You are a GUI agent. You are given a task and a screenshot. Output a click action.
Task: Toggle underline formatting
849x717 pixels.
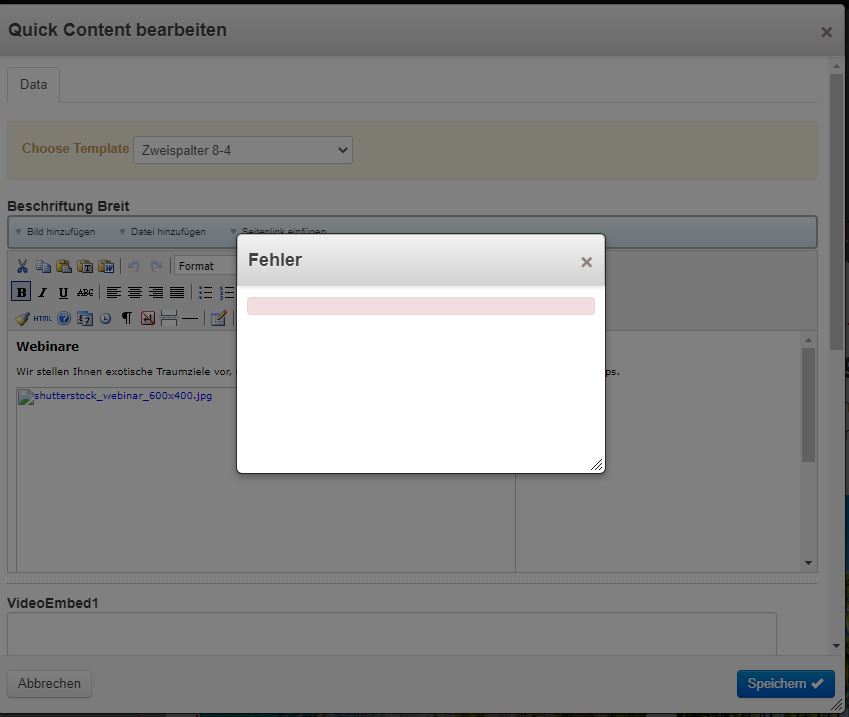click(63, 293)
